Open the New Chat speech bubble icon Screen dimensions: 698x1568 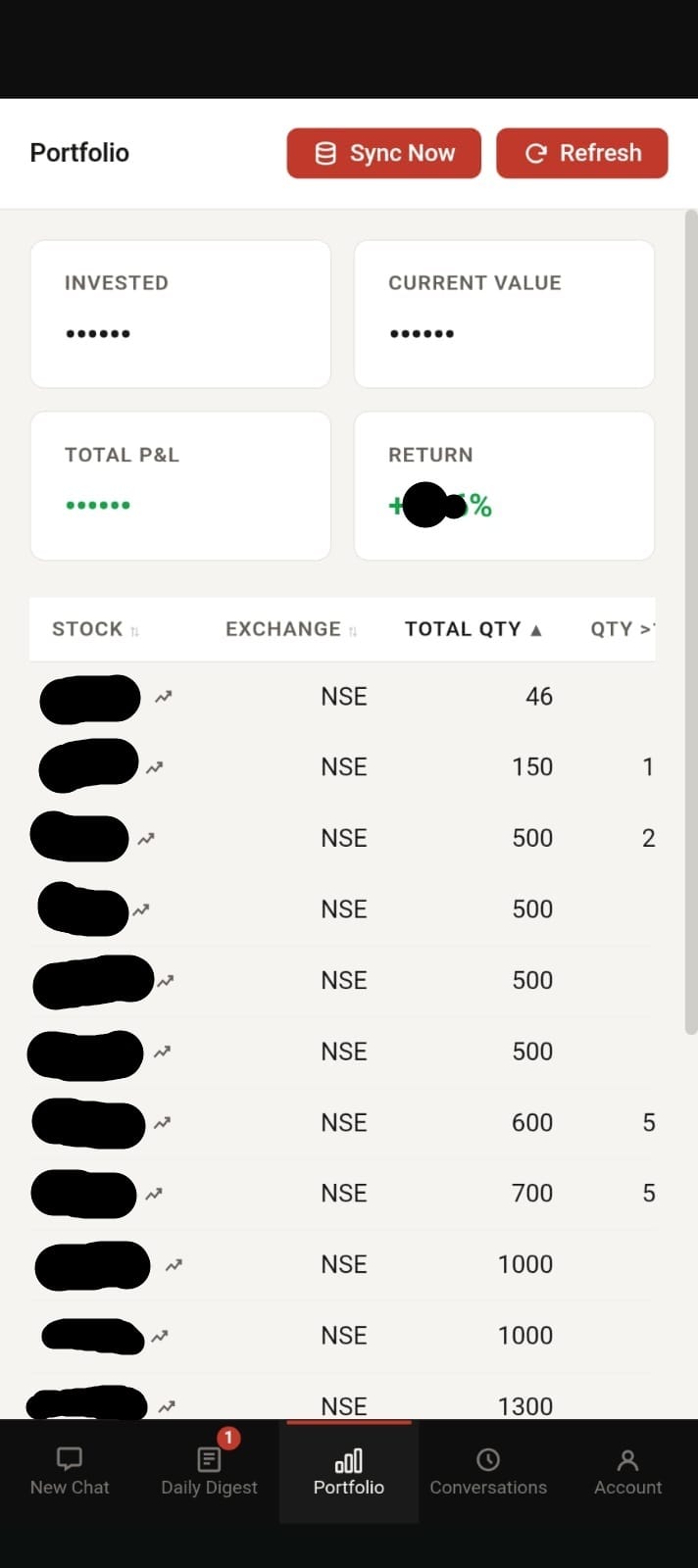[70, 1459]
